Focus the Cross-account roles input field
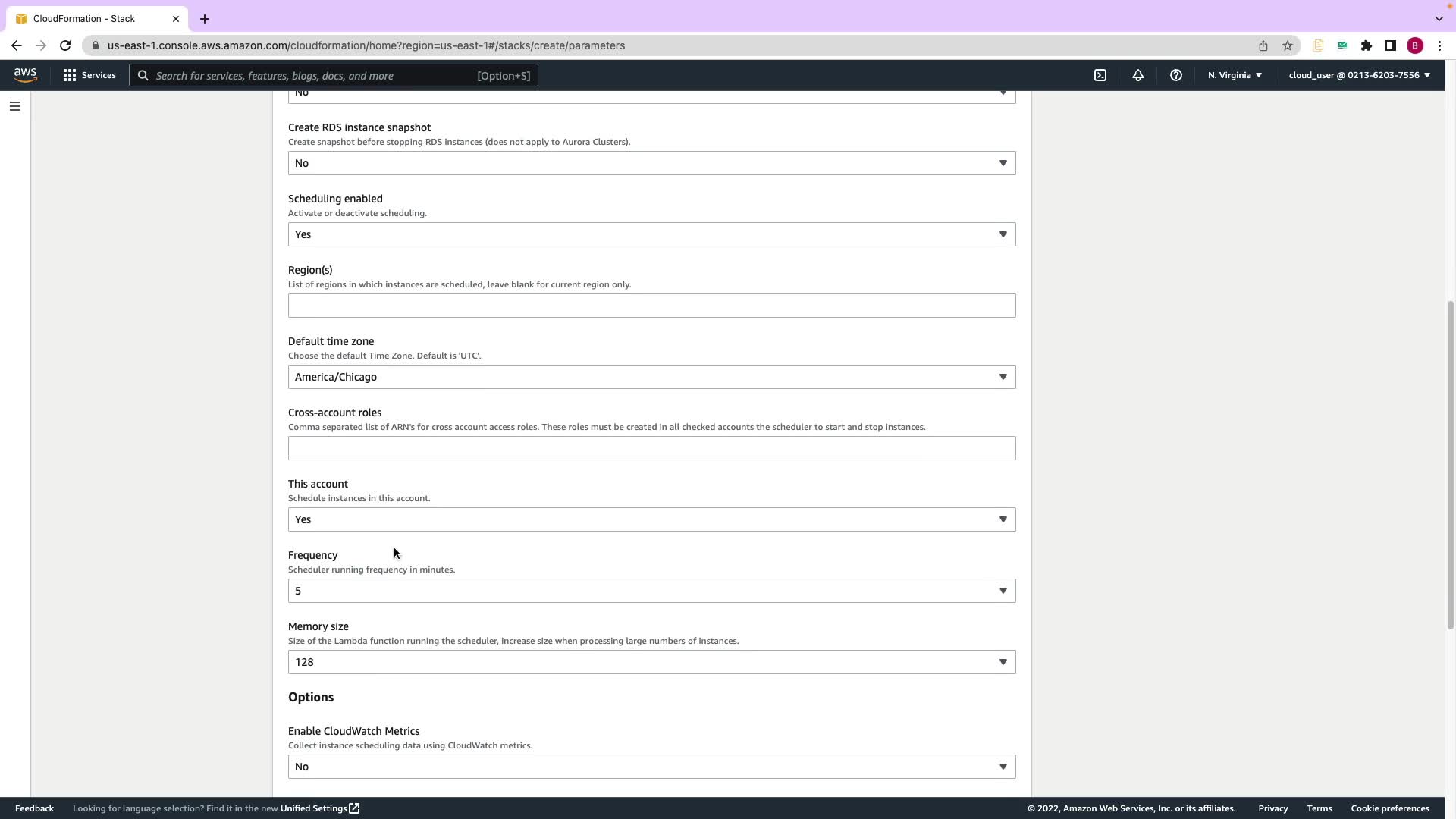1456x819 pixels. (x=651, y=448)
